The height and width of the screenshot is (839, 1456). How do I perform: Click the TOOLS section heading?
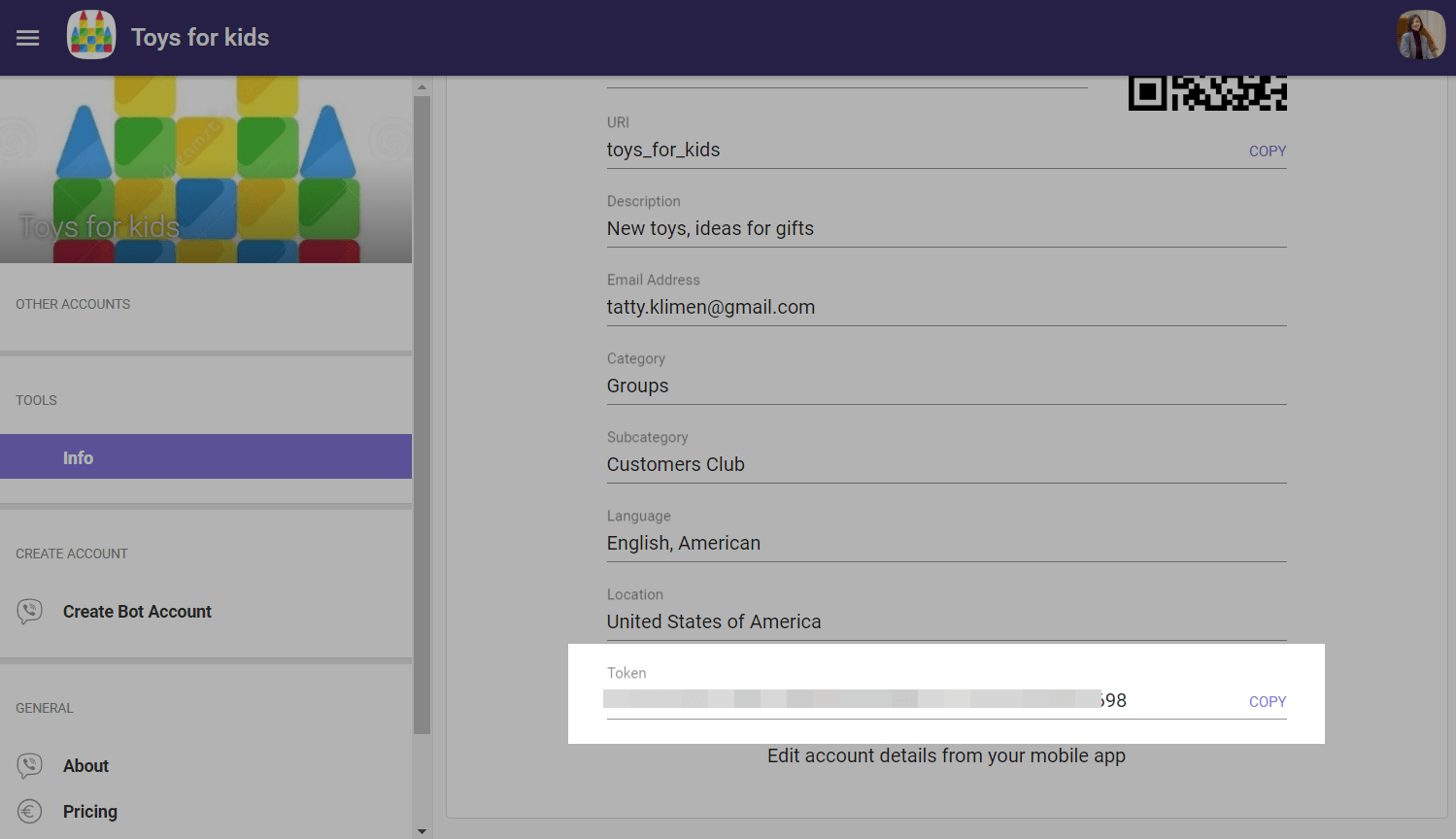tap(36, 400)
